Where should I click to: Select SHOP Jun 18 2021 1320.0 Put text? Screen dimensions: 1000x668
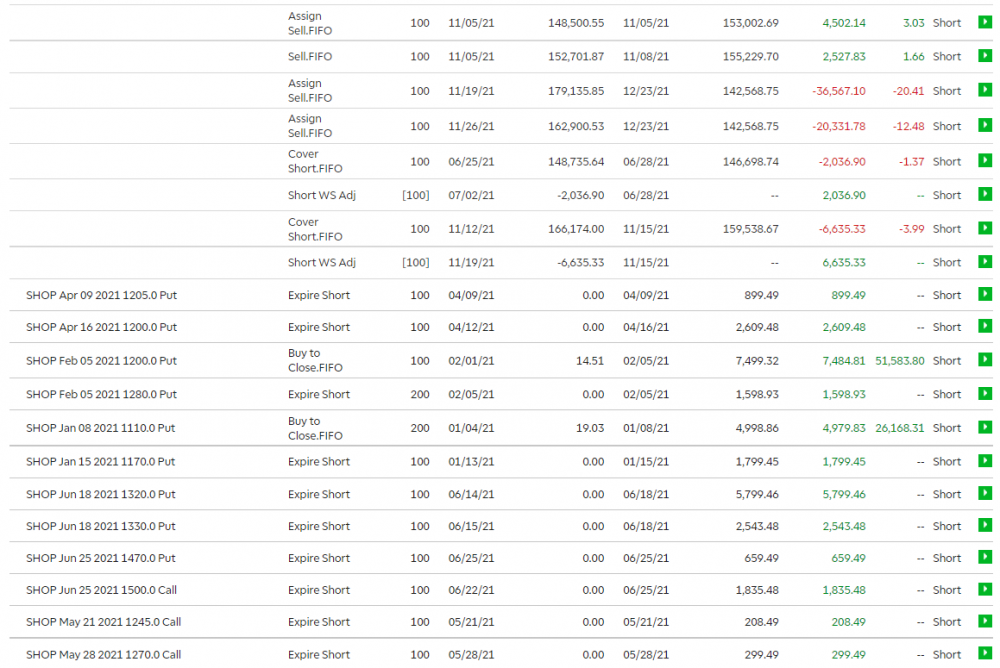point(101,494)
